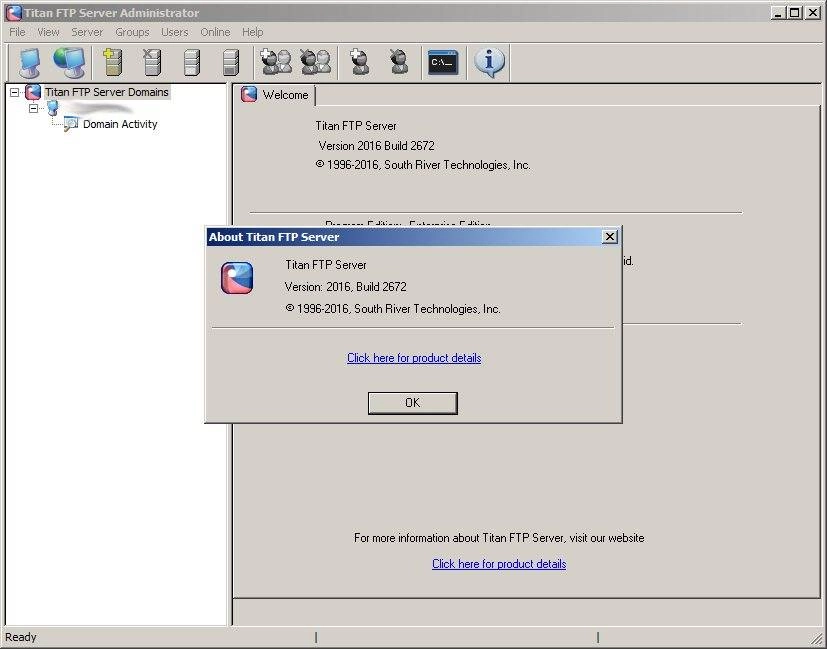Click the delete server icon with X
Image resolution: width=827 pixels, height=649 pixels.
(x=152, y=63)
